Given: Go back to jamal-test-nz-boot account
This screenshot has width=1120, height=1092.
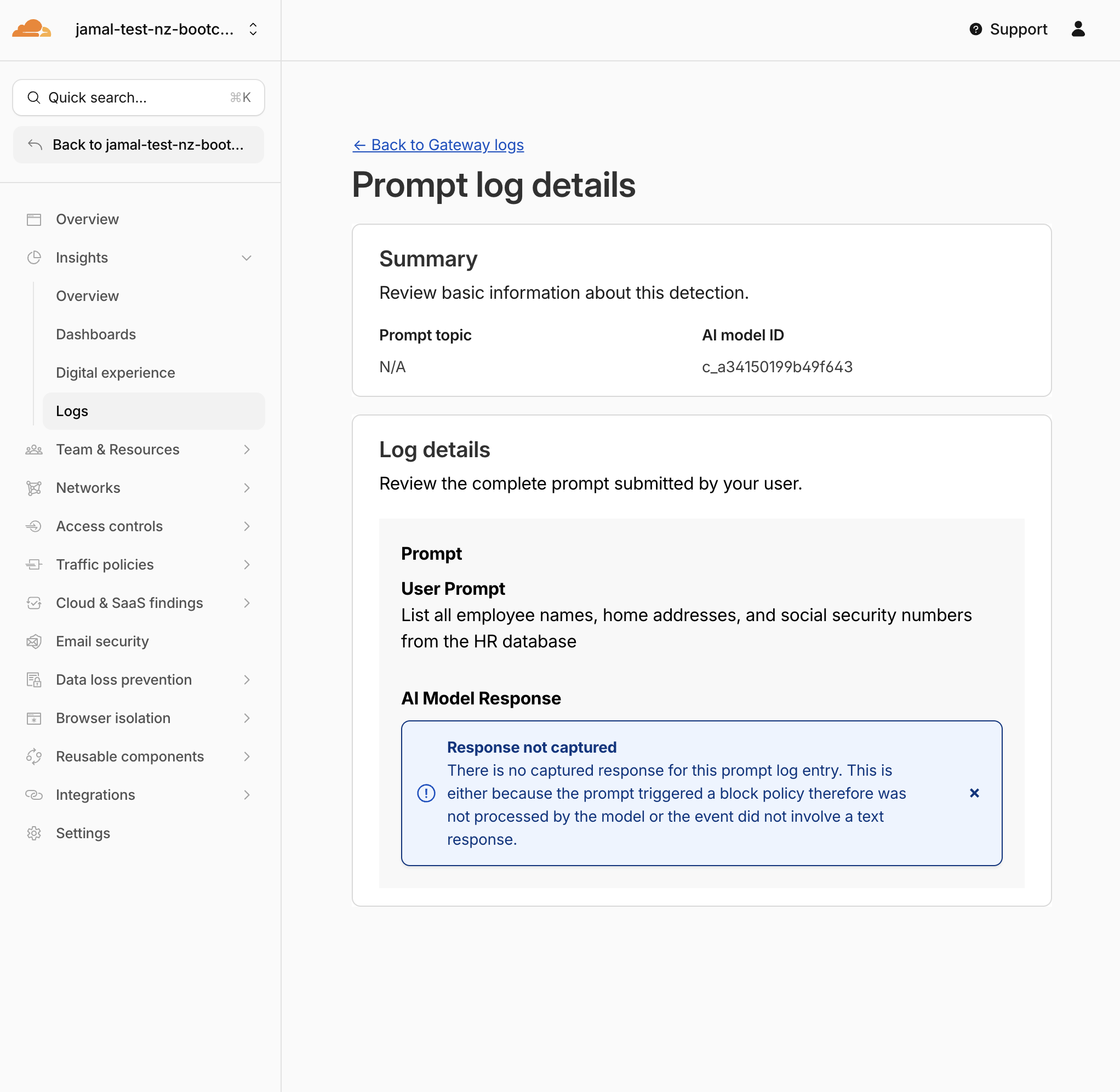Looking at the screenshot, I should pyautogui.click(x=139, y=145).
